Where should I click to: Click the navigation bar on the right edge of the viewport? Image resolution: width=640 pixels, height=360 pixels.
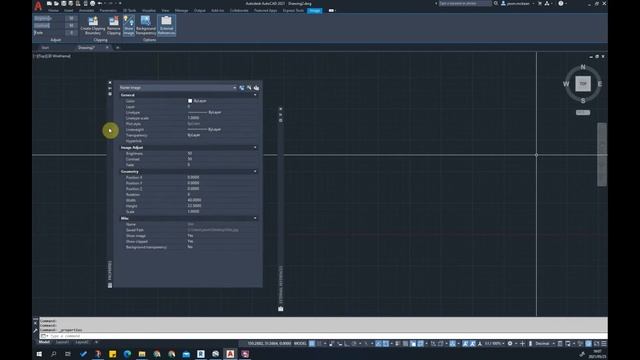(602, 154)
